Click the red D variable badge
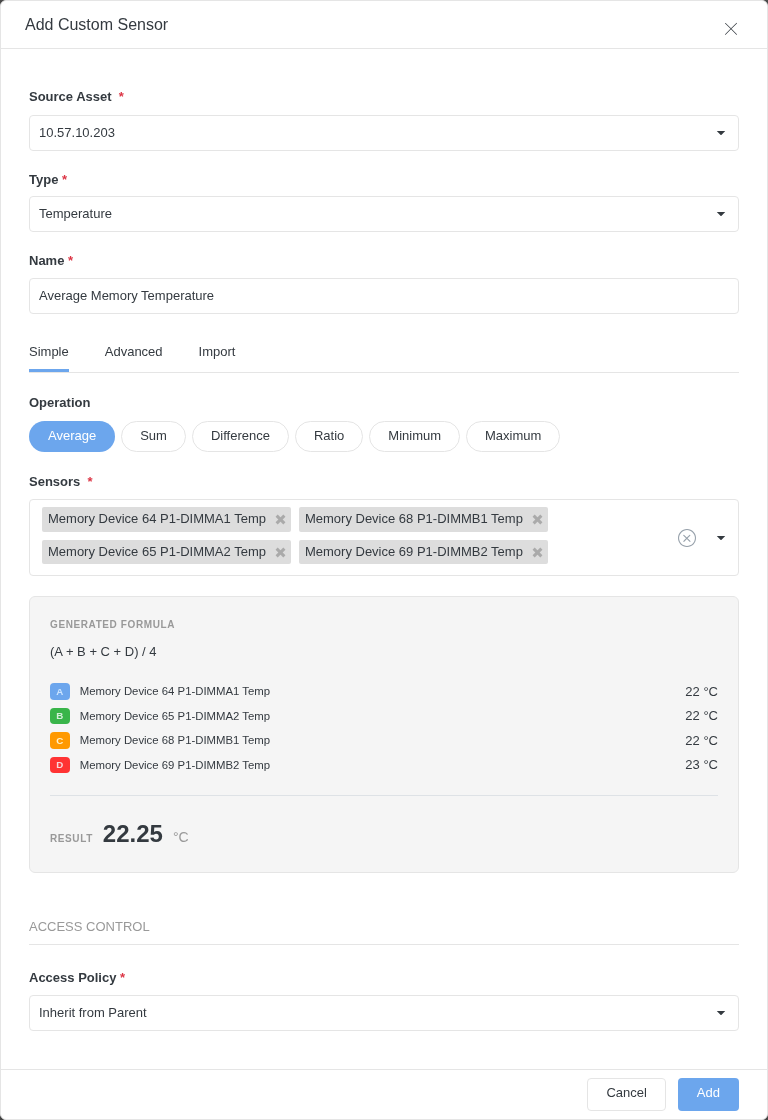 coord(60,765)
